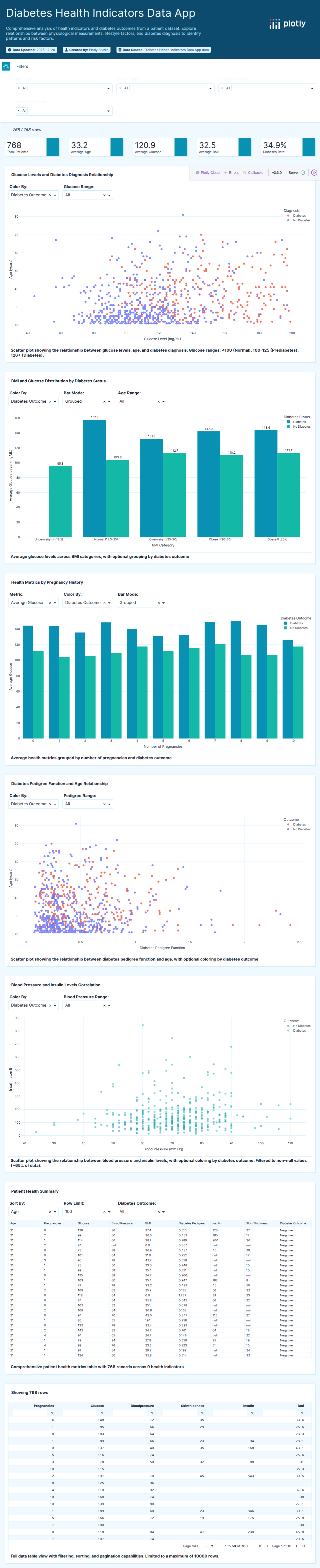This screenshot has height=1568, width=320.
Task: Click the v3.3.0 version label
Action: (x=277, y=172)
